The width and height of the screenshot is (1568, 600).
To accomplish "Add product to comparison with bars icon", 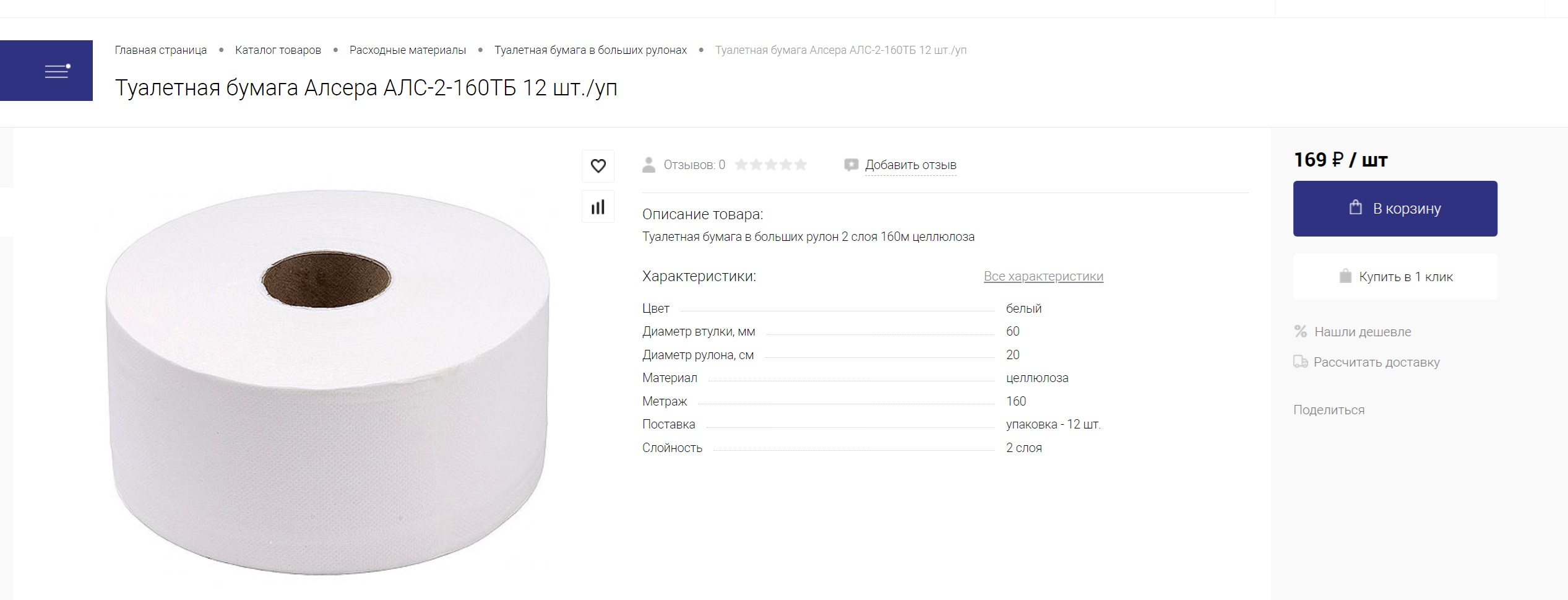I will (598, 207).
